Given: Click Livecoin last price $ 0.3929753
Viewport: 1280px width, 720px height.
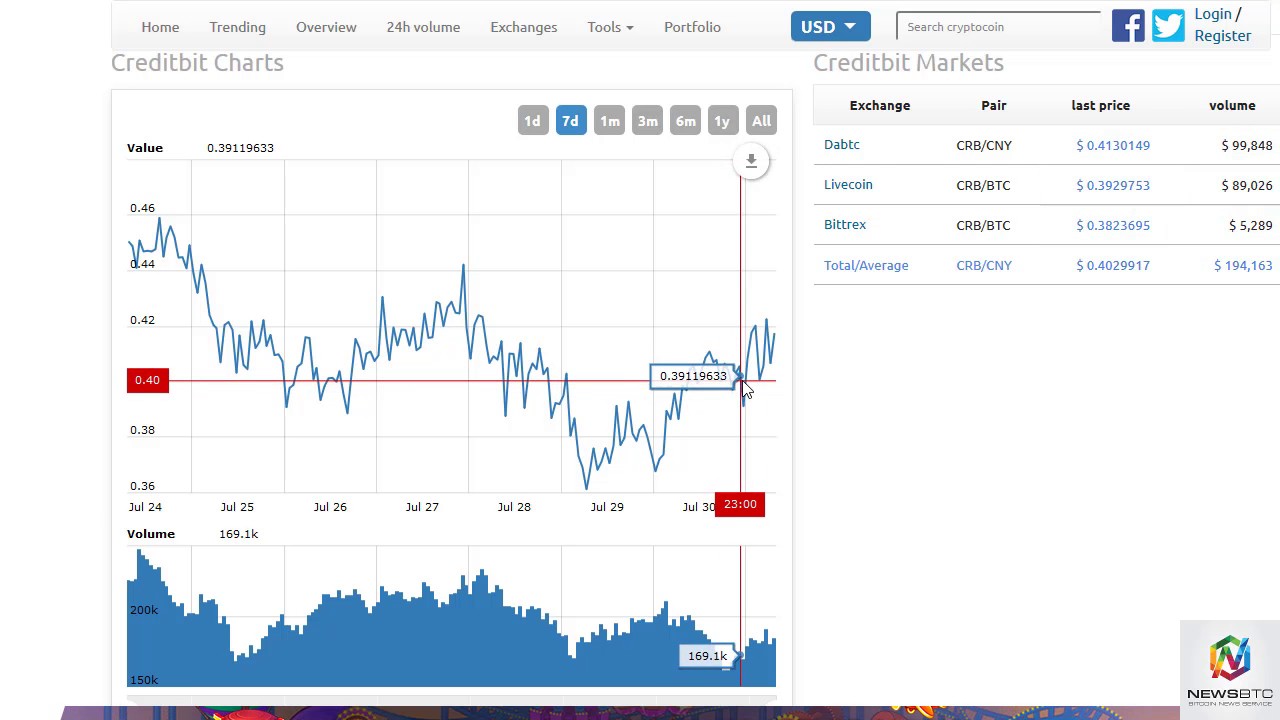Looking at the screenshot, I should click(1113, 185).
